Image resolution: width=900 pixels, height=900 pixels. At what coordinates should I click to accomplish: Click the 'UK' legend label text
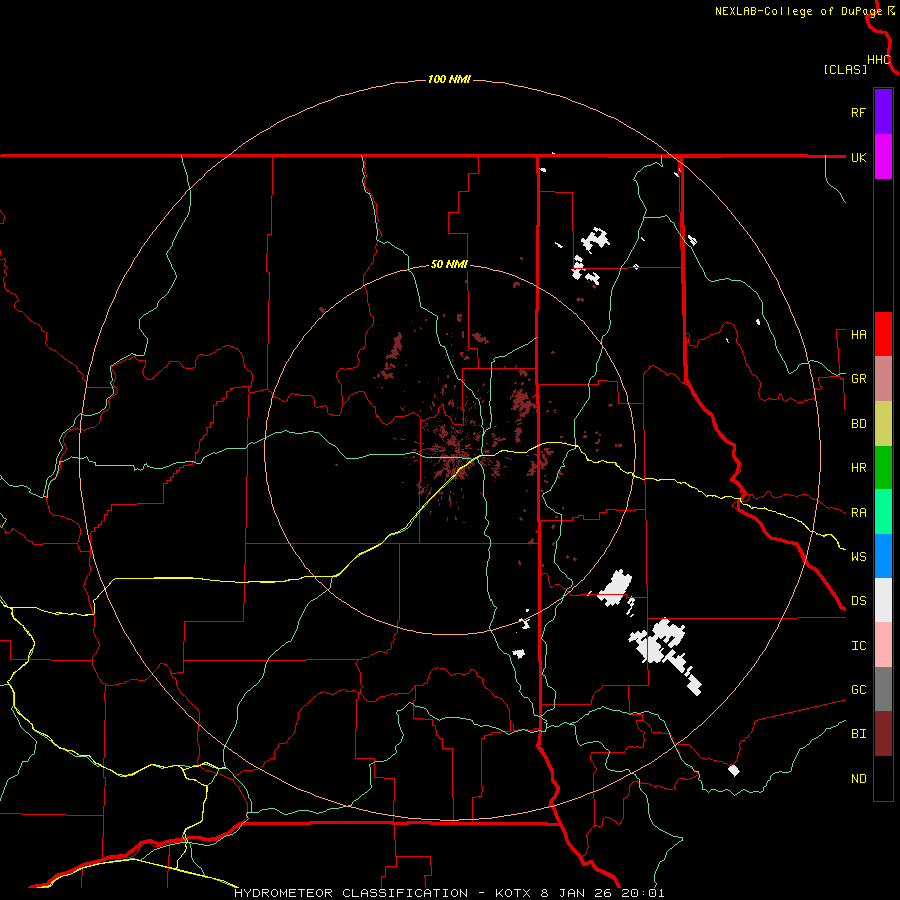858,157
